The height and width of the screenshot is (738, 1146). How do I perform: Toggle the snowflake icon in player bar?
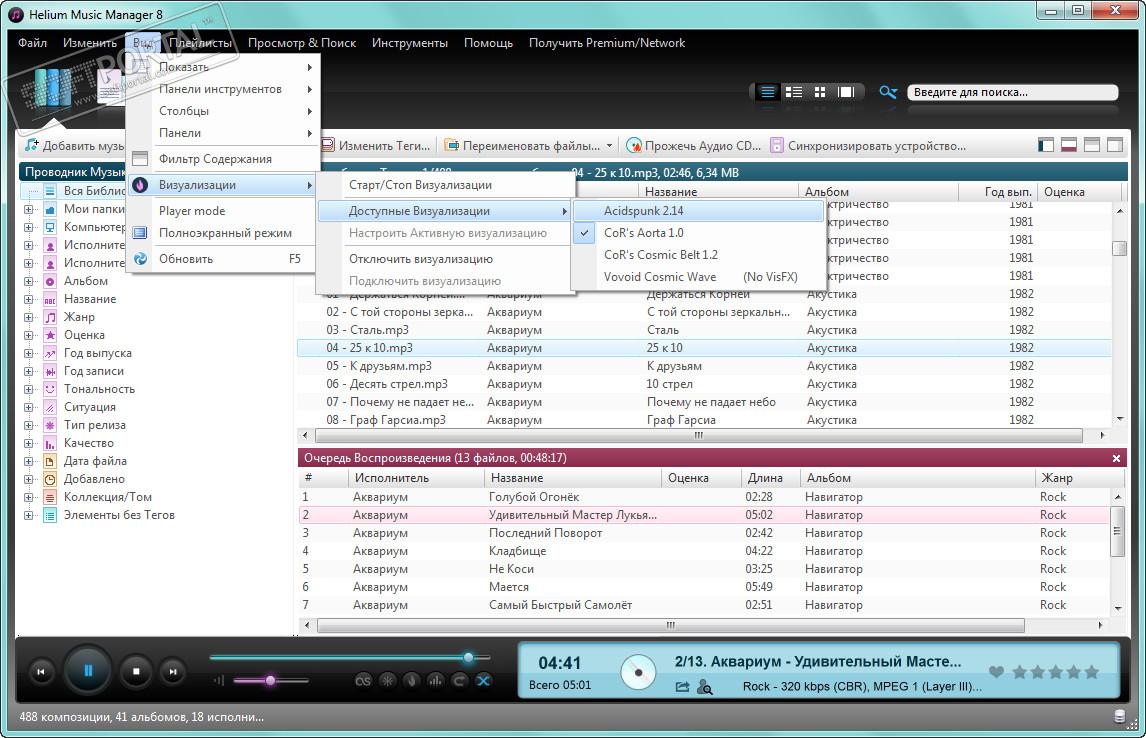click(387, 680)
